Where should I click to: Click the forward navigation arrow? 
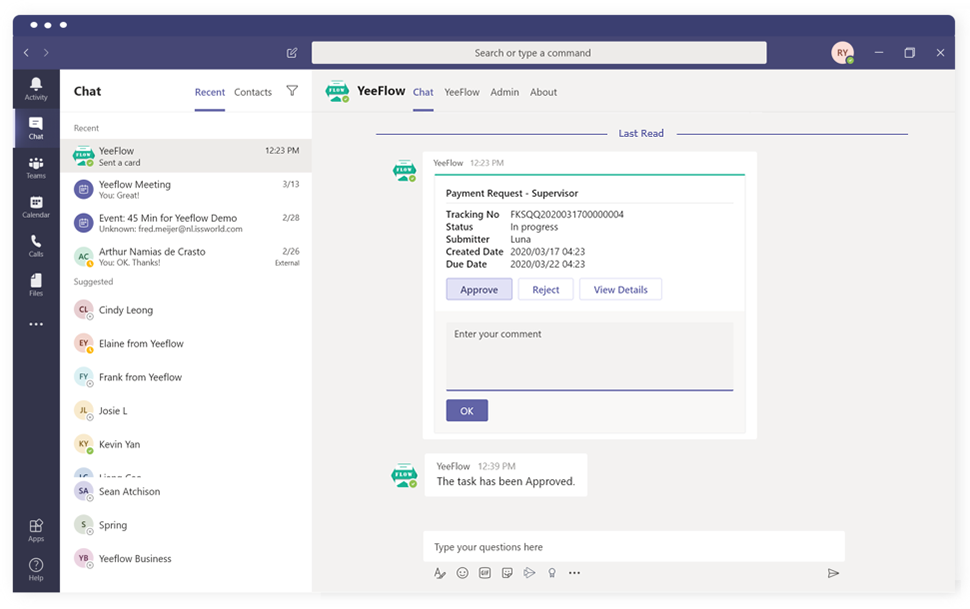(46, 53)
